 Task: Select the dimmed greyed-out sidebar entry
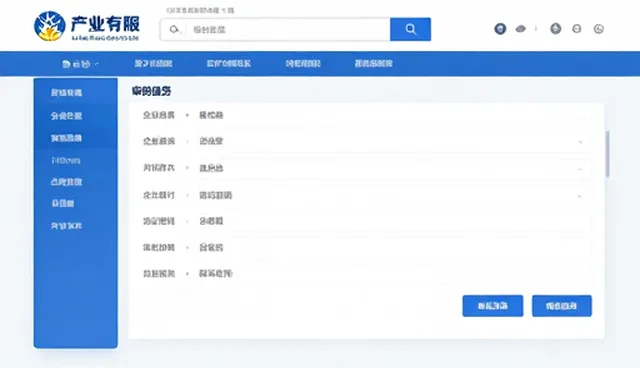(x=66, y=160)
